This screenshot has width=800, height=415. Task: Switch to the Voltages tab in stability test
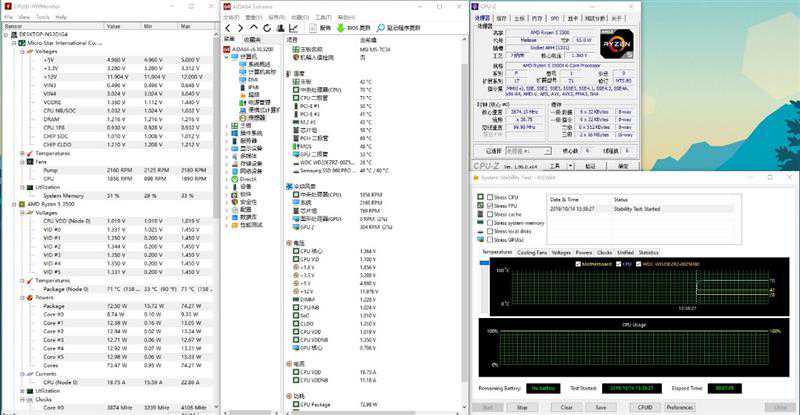click(x=560, y=253)
